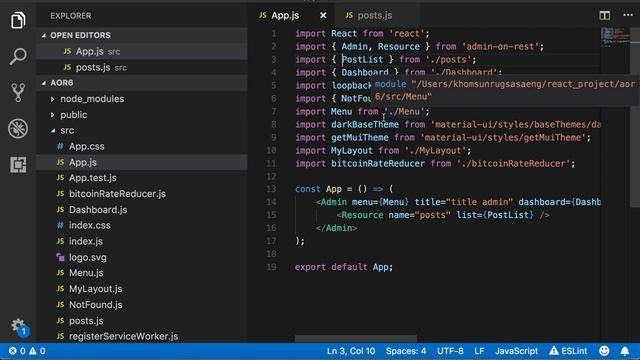Open Source Control view
Viewport: 640px width, 360px height.
(x=18, y=92)
